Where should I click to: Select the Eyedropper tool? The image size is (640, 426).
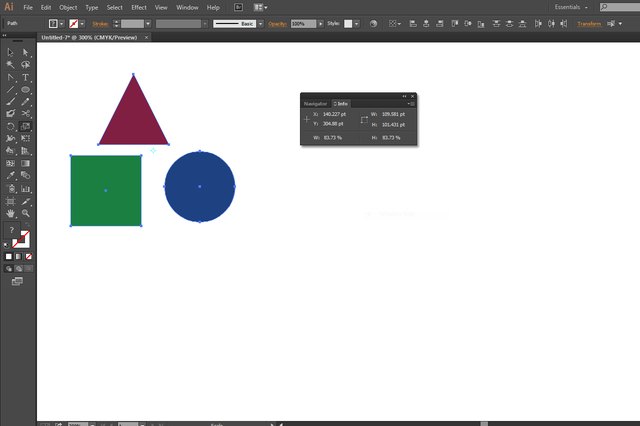click(10, 175)
